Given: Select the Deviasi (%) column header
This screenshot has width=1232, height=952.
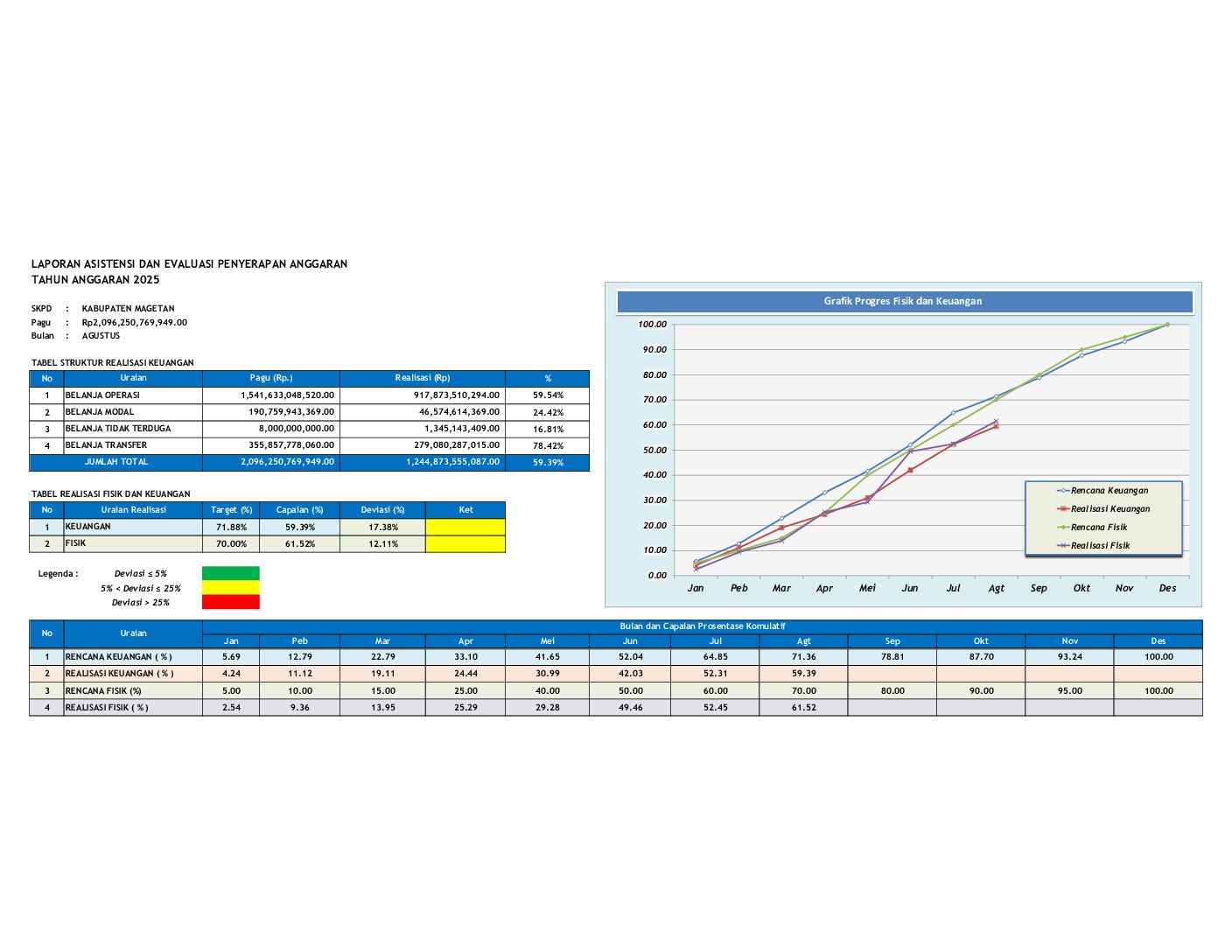Looking at the screenshot, I should click(382, 510).
